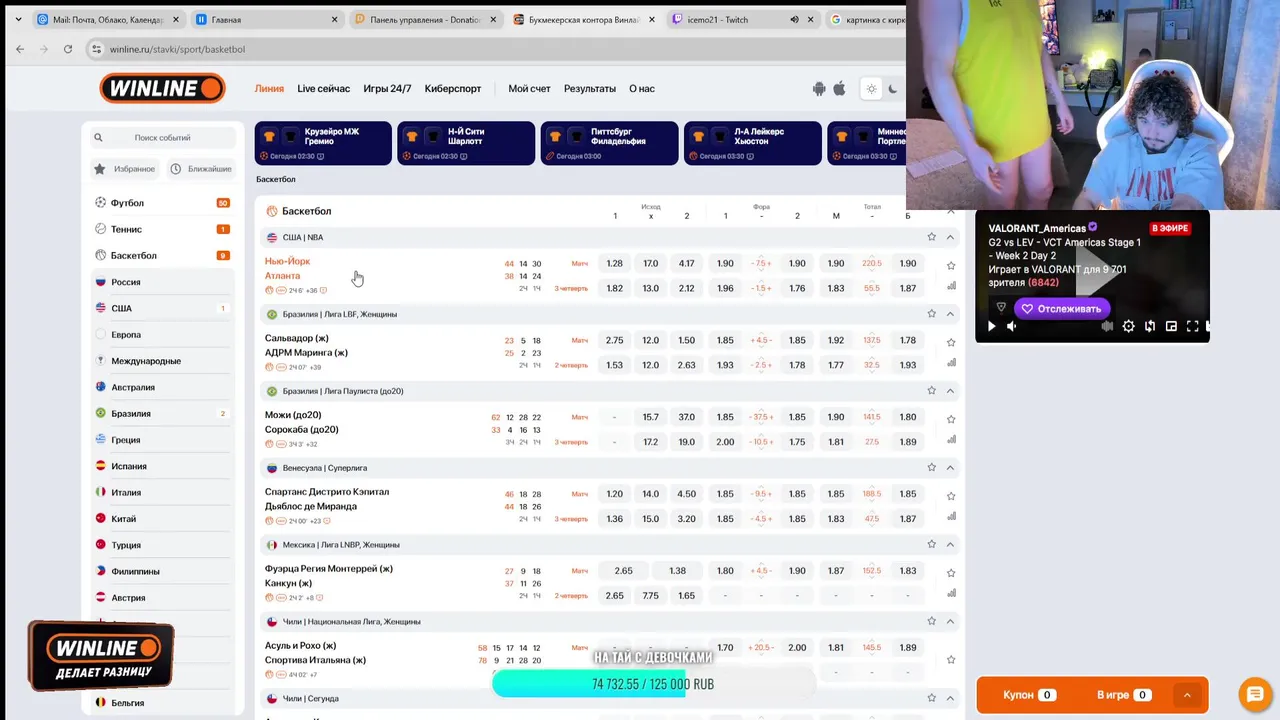Open the Live сейчас menu tab

323,89
